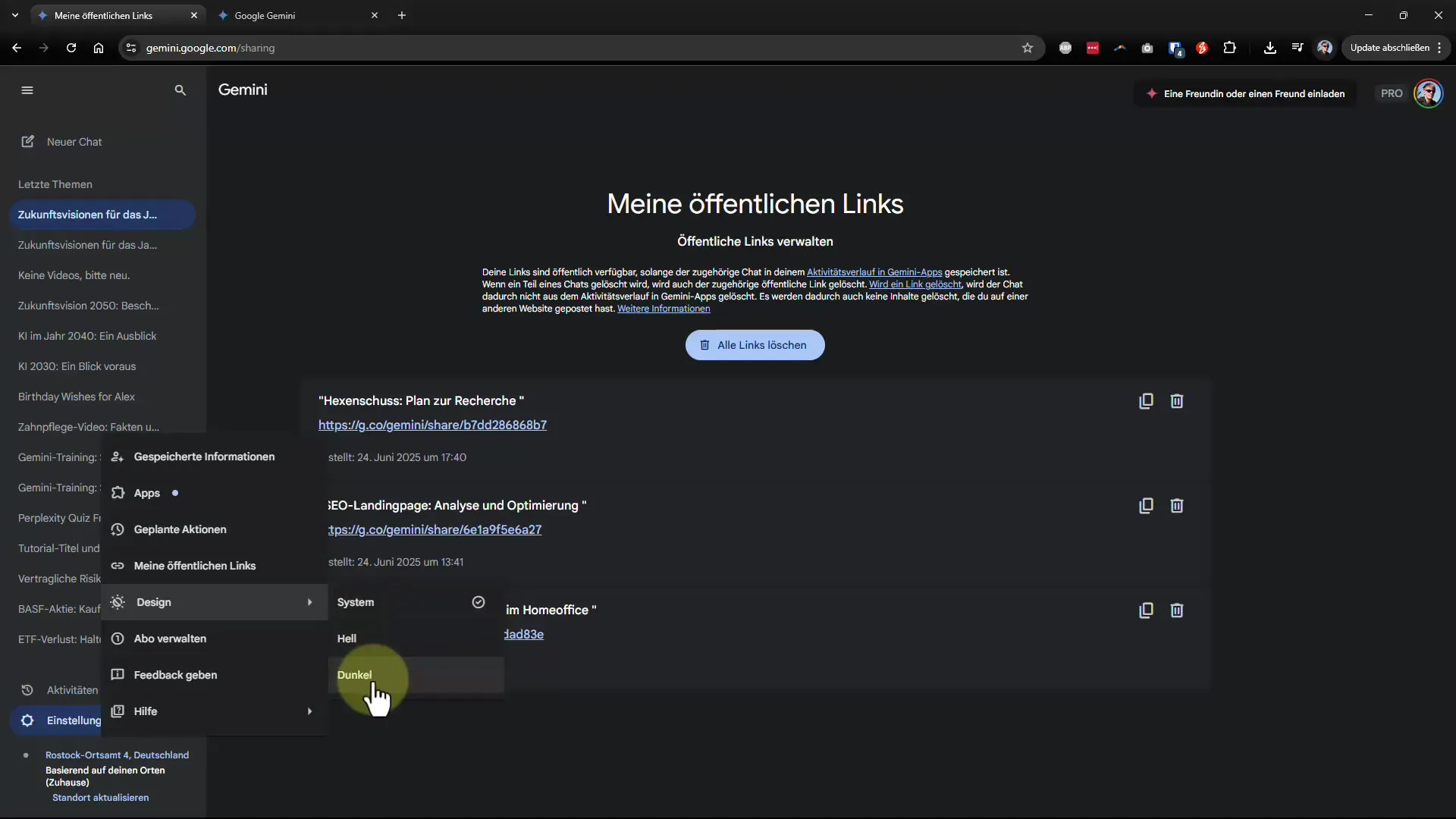Viewport: 1456px width, 819px height.
Task: Select the Hell theme option
Action: (x=416, y=639)
